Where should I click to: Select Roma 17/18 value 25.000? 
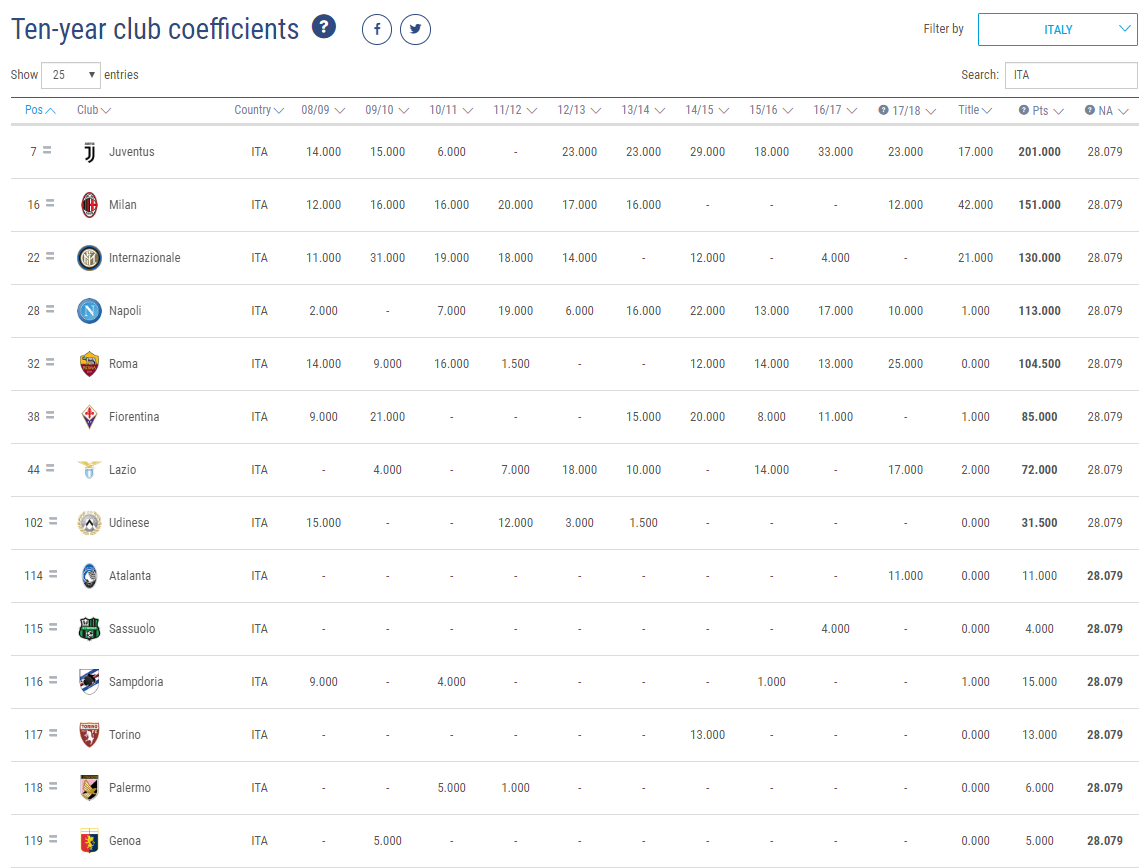(x=905, y=364)
